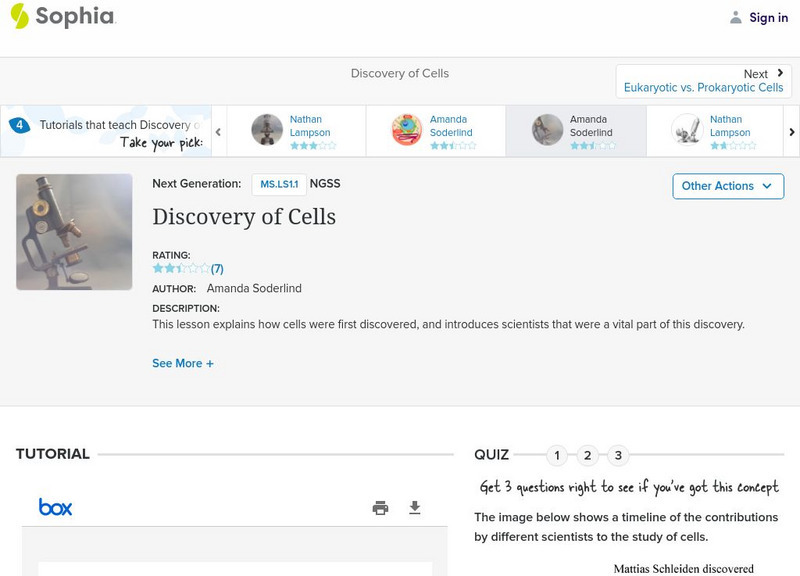Expand description with See More

coord(183,364)
